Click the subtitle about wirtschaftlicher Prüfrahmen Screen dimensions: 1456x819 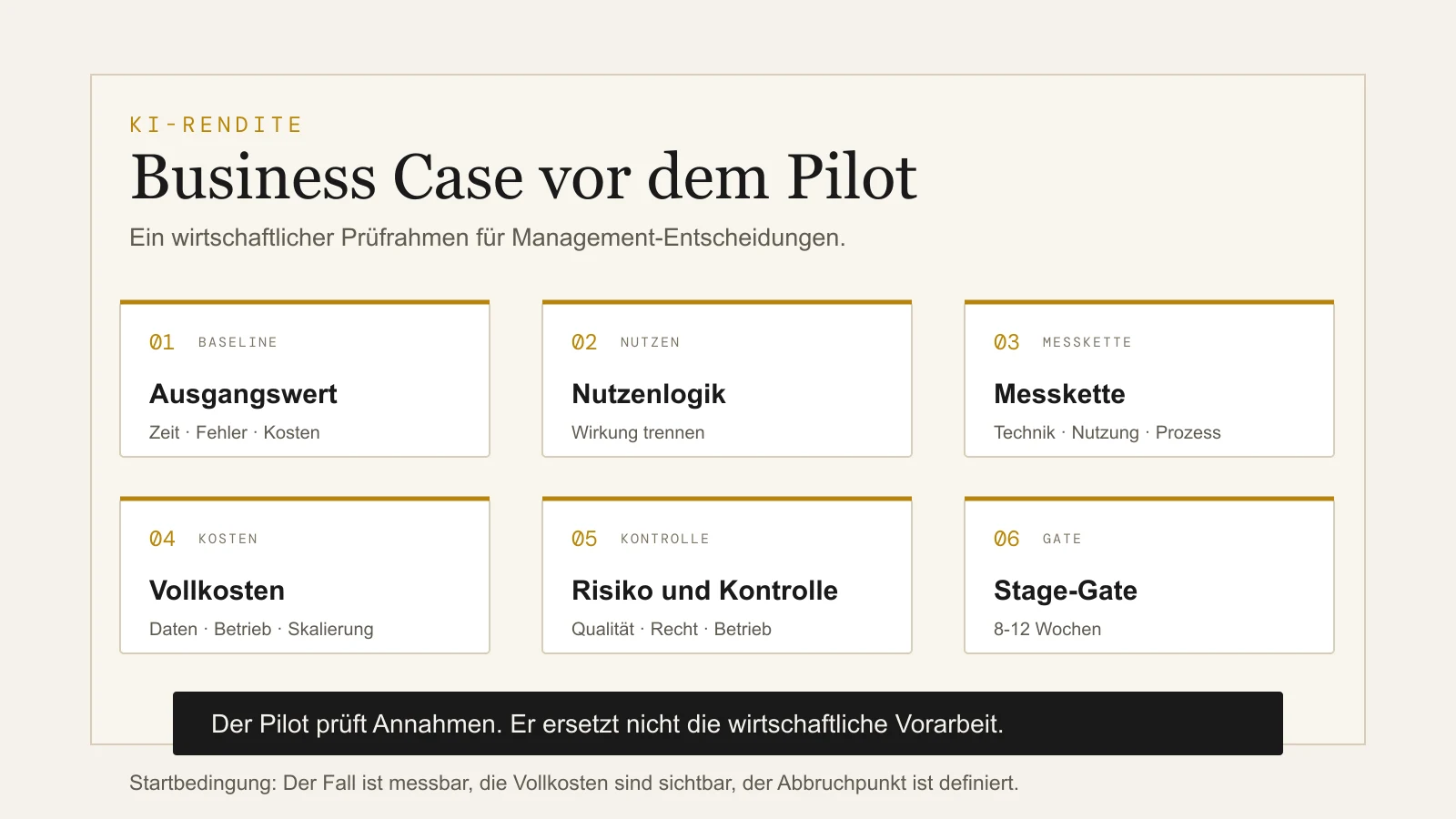point(488,238)
